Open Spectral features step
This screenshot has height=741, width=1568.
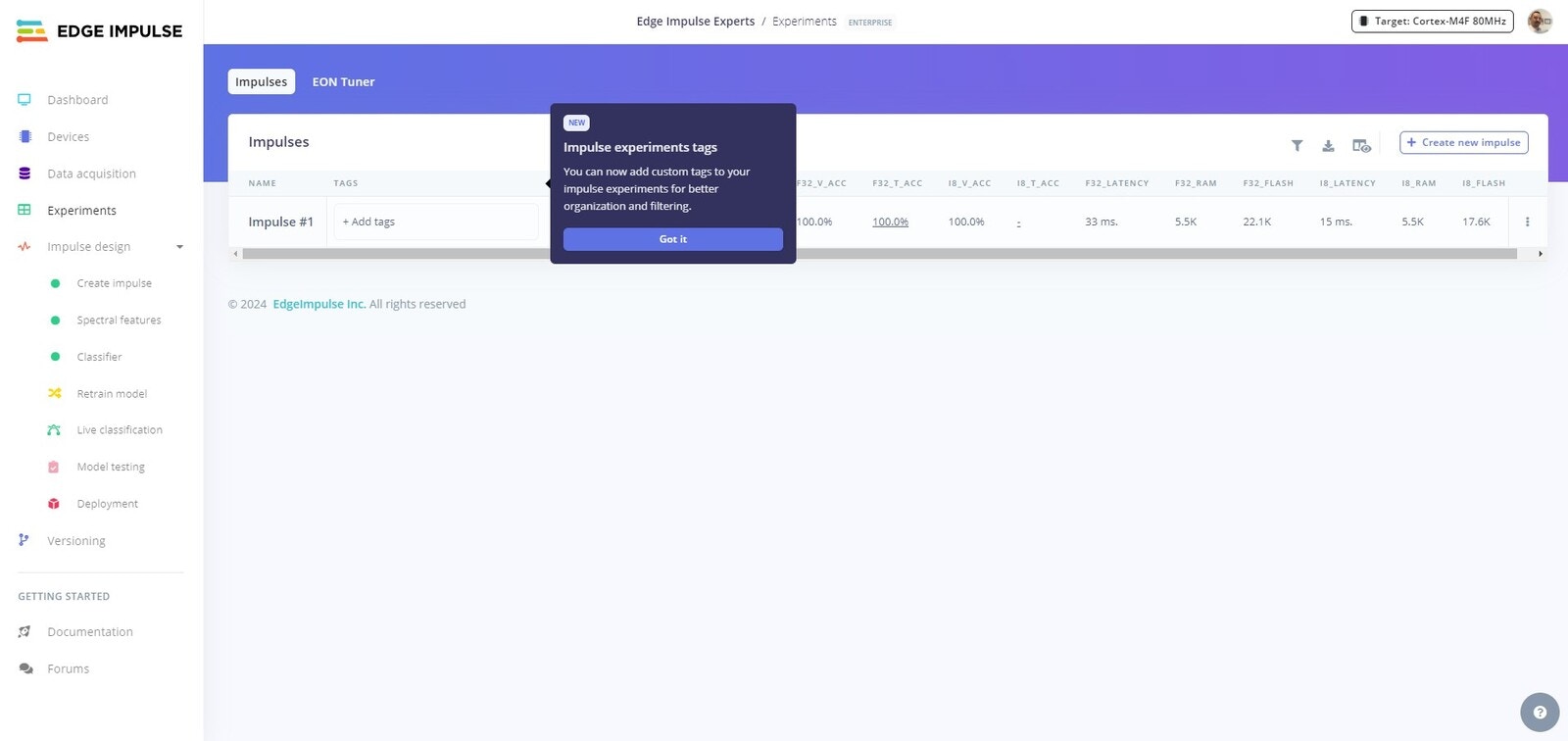tap(119, 321)
